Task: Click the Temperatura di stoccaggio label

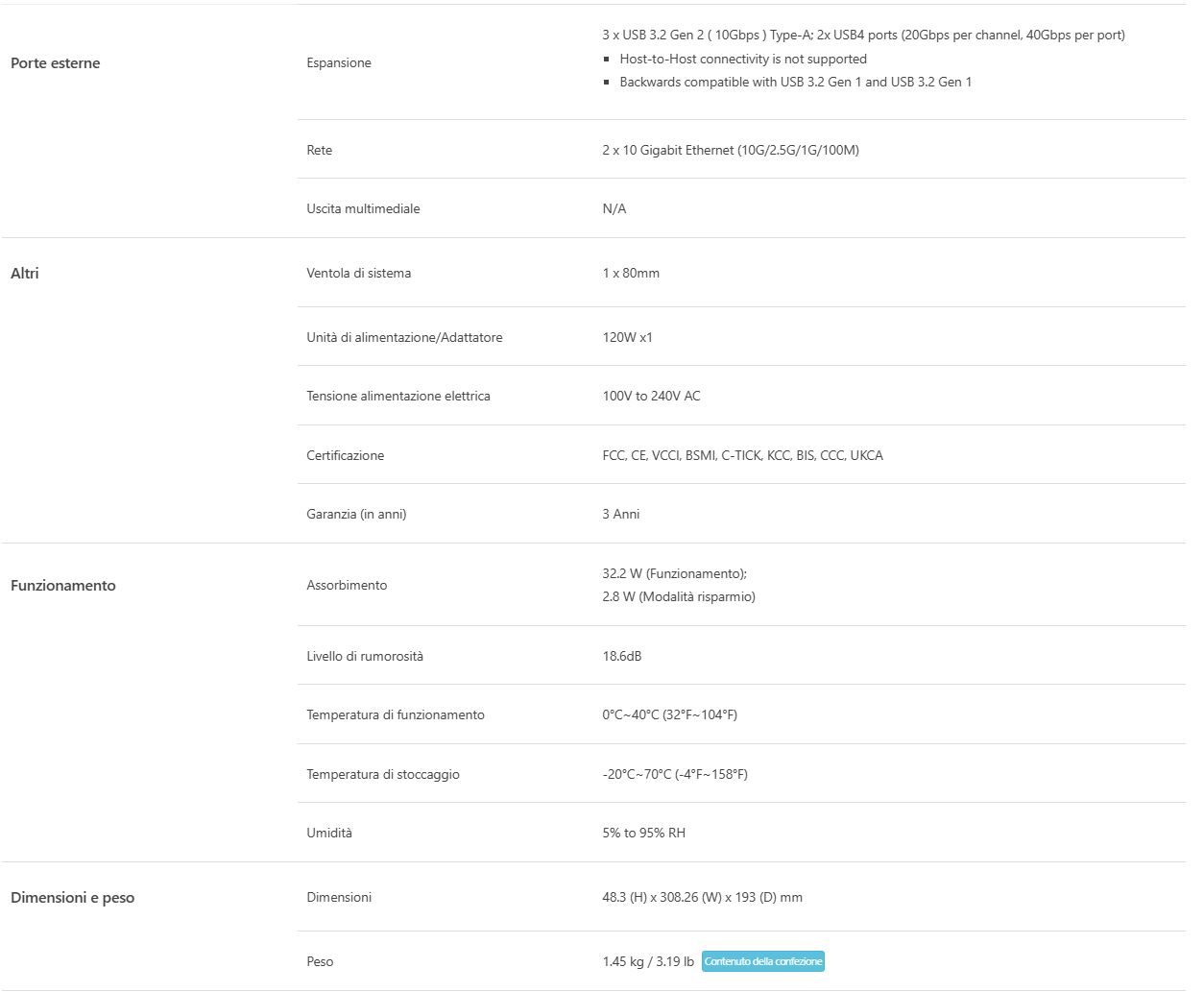Action: tap(382, 775)
